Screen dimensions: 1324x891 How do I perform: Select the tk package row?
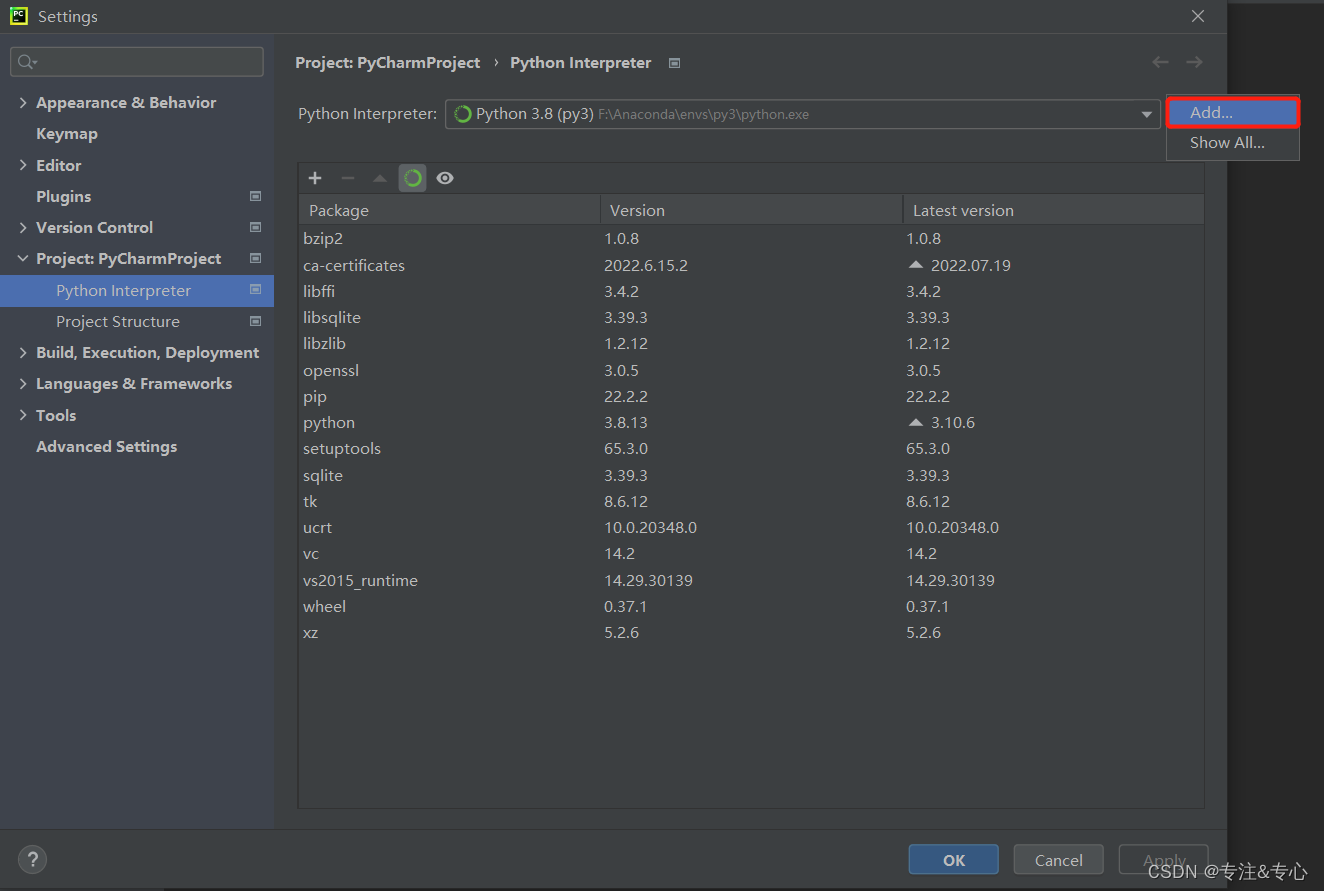coord(751,501)
